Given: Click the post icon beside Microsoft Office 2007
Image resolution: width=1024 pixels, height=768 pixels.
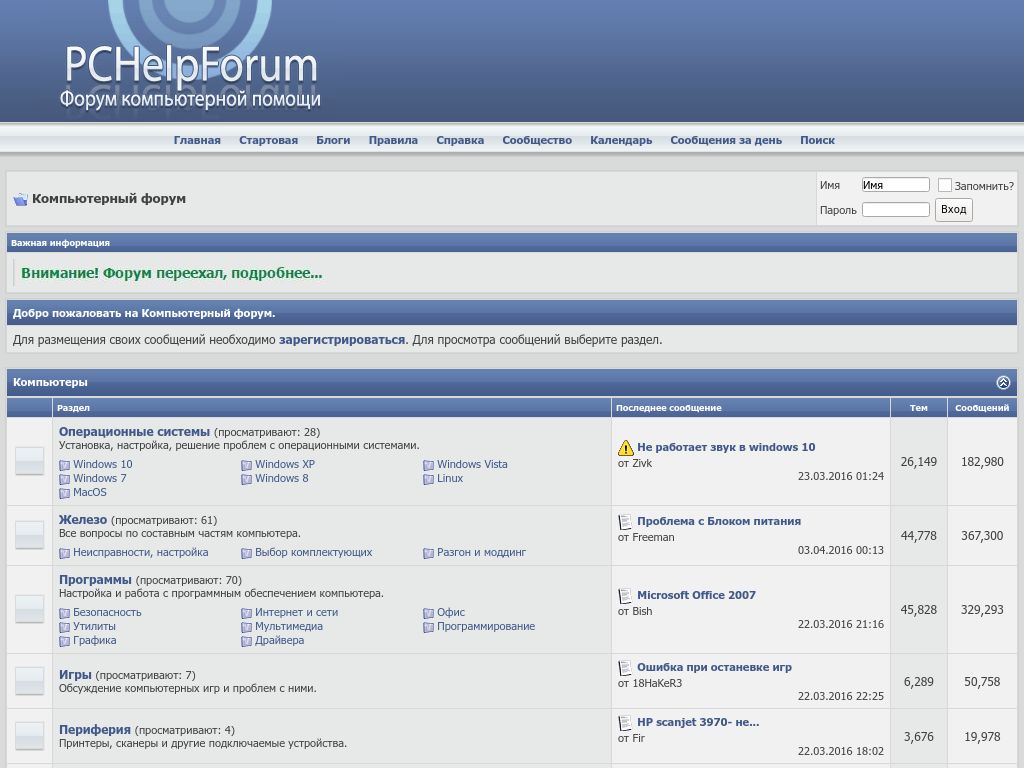Looking at the screenshot, I should tap(625, 596).
